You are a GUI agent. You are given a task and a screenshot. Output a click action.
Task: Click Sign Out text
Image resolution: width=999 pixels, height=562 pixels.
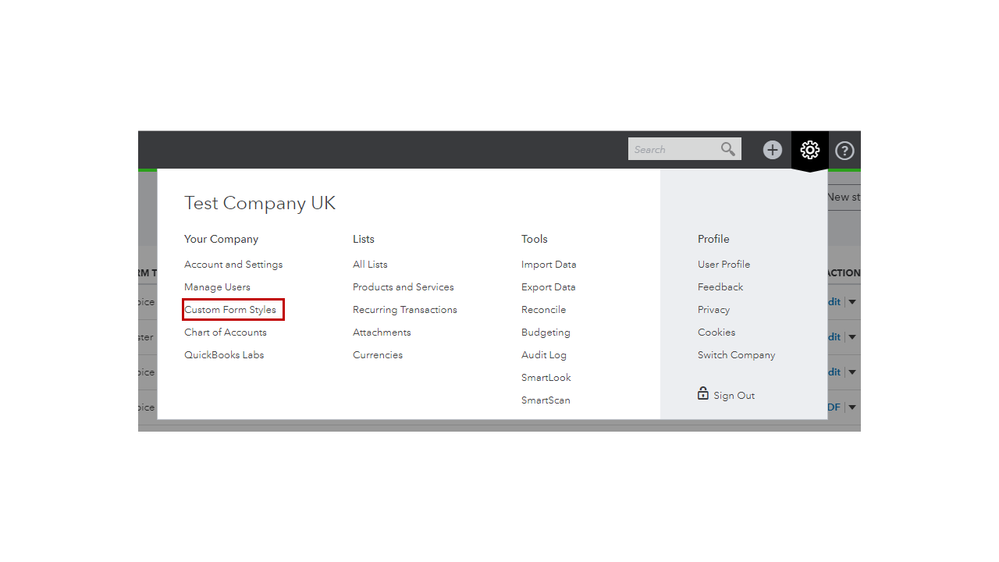pos(734,396)
